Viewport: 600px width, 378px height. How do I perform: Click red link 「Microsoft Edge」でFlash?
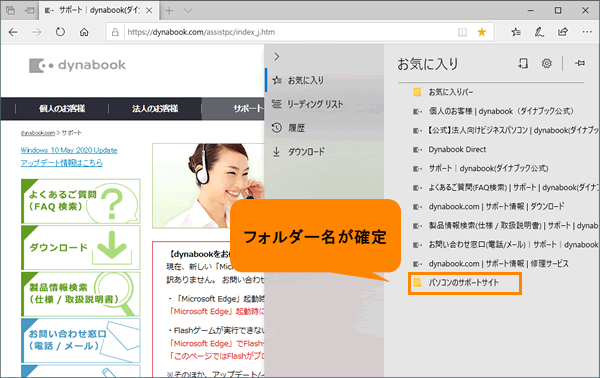pos(217,343)
